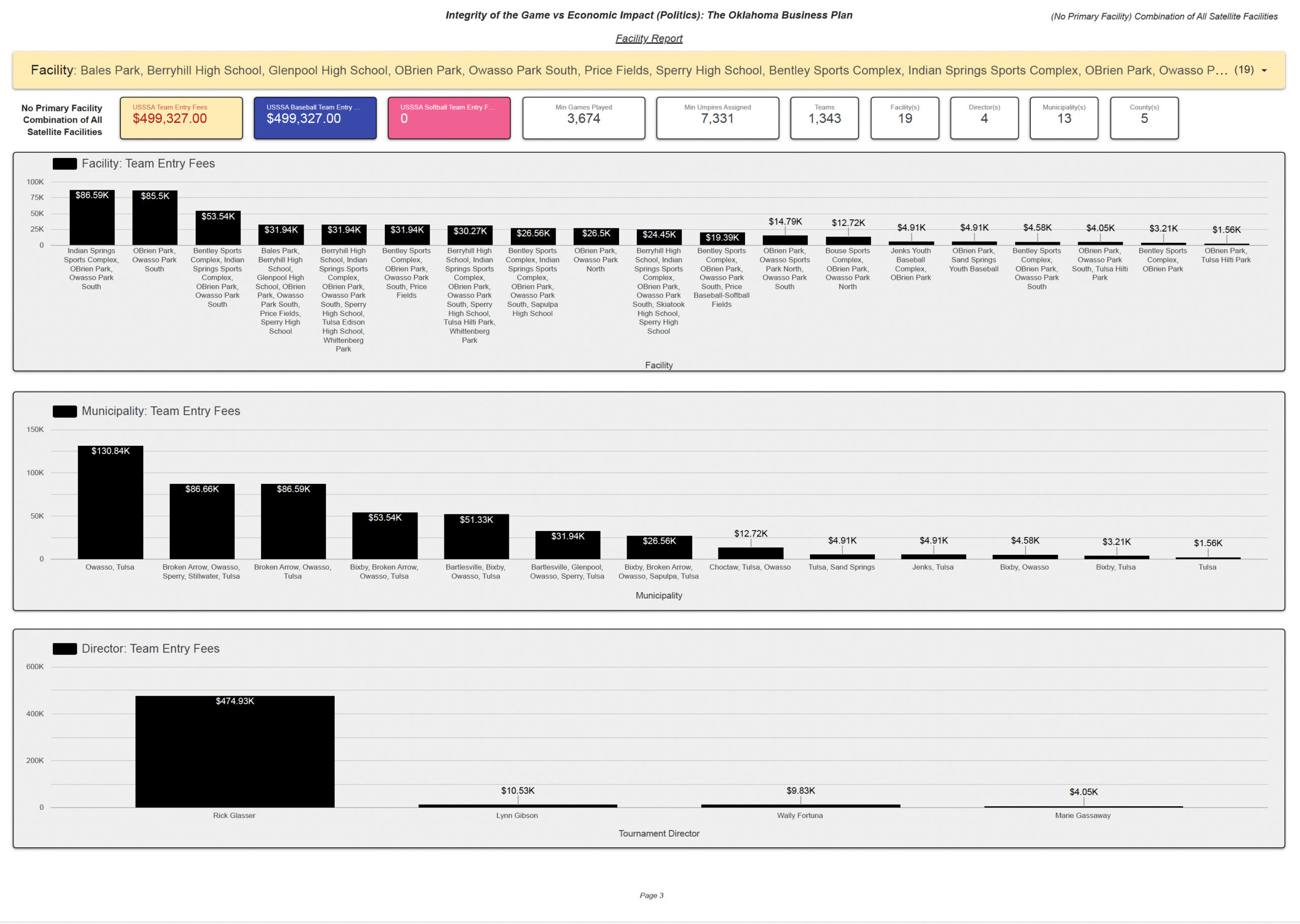Viewport: 1300px width, 924px height.
Task: Select the $24.45K facility bar
Action: pyautogui.click(x=659, y=237)
